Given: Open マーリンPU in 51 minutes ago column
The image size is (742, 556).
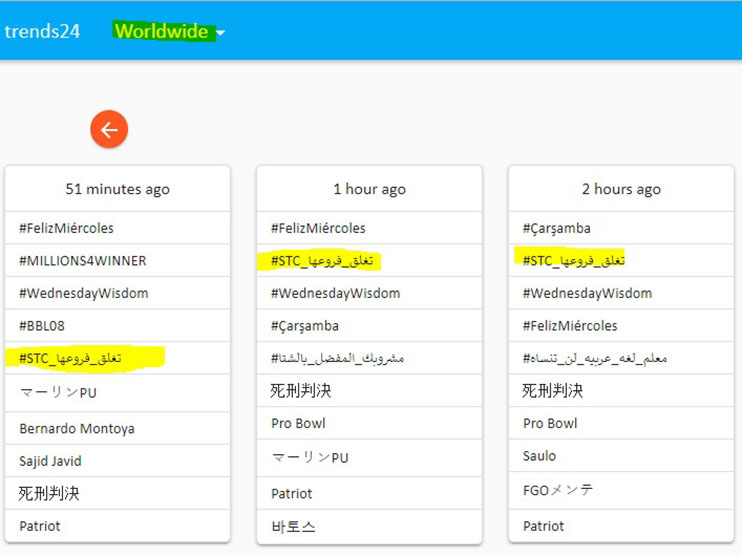Looking at the screenshot, I should [58, 392].
